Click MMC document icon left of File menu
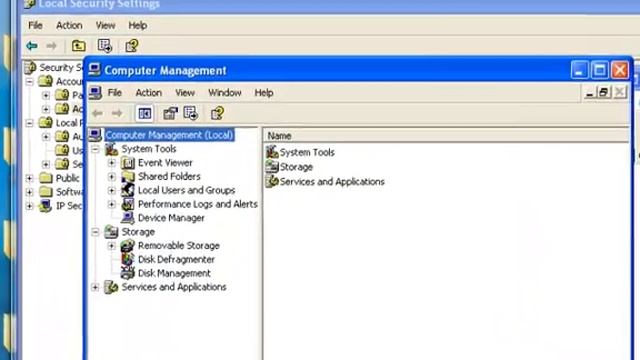The height and width of the screenshot is (360, 640). coord(96,93)
